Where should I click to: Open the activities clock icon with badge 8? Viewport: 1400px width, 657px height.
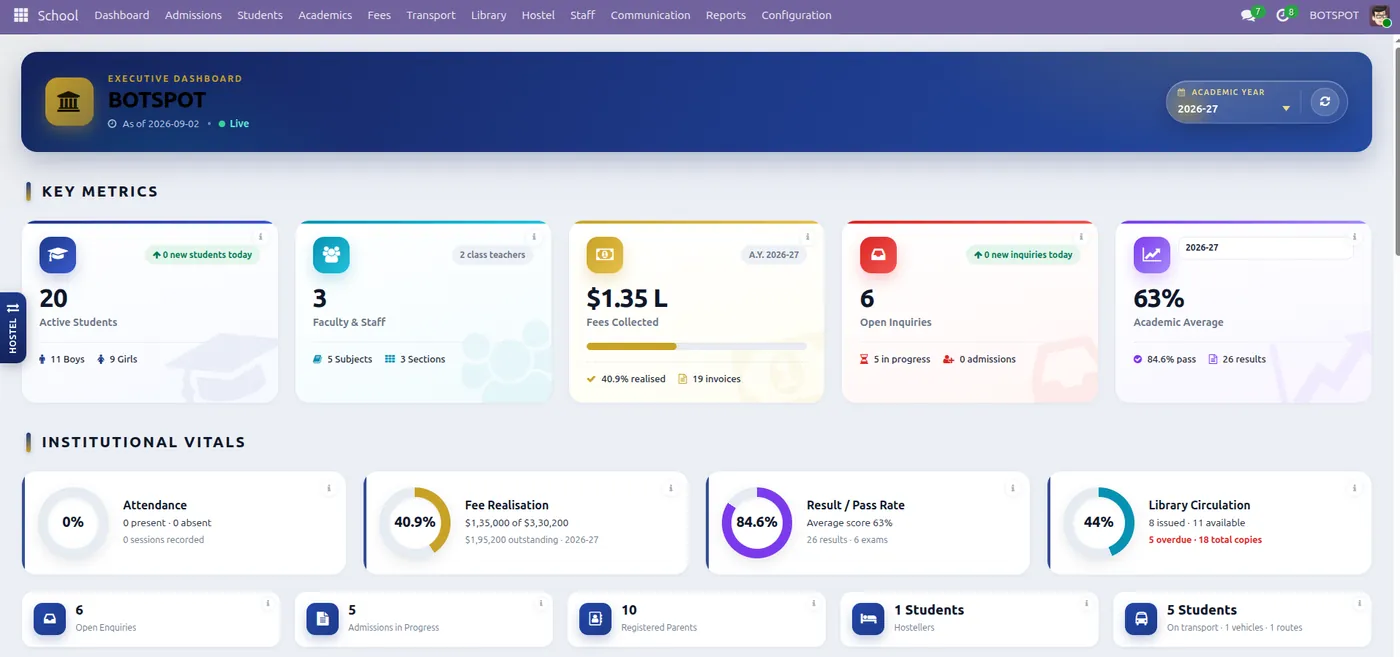click(x=1283, y=15)
